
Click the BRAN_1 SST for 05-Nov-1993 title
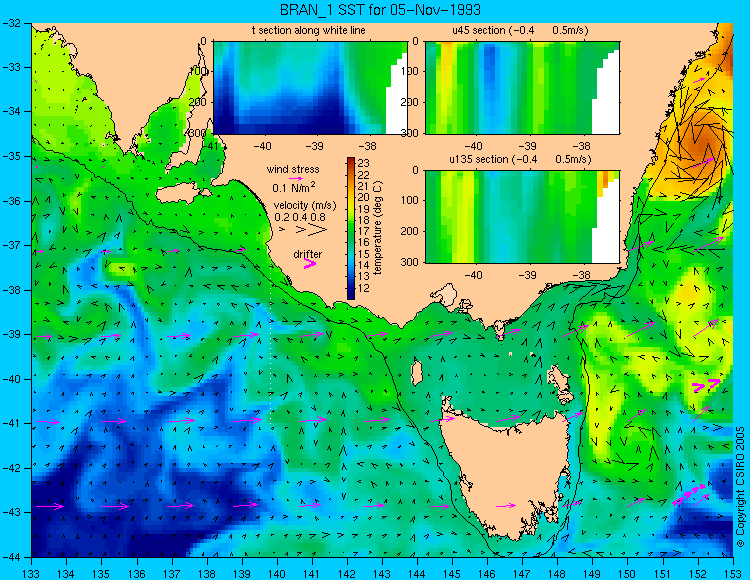[x=380, y=10]
